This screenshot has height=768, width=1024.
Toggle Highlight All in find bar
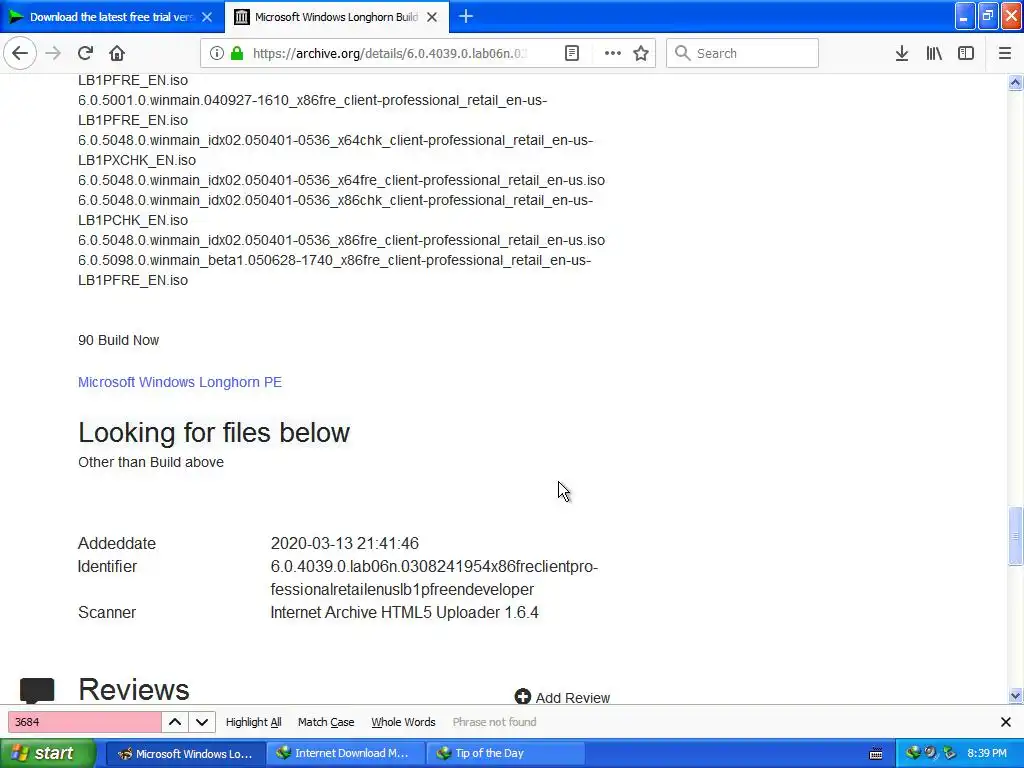click(x=253, y=722)
